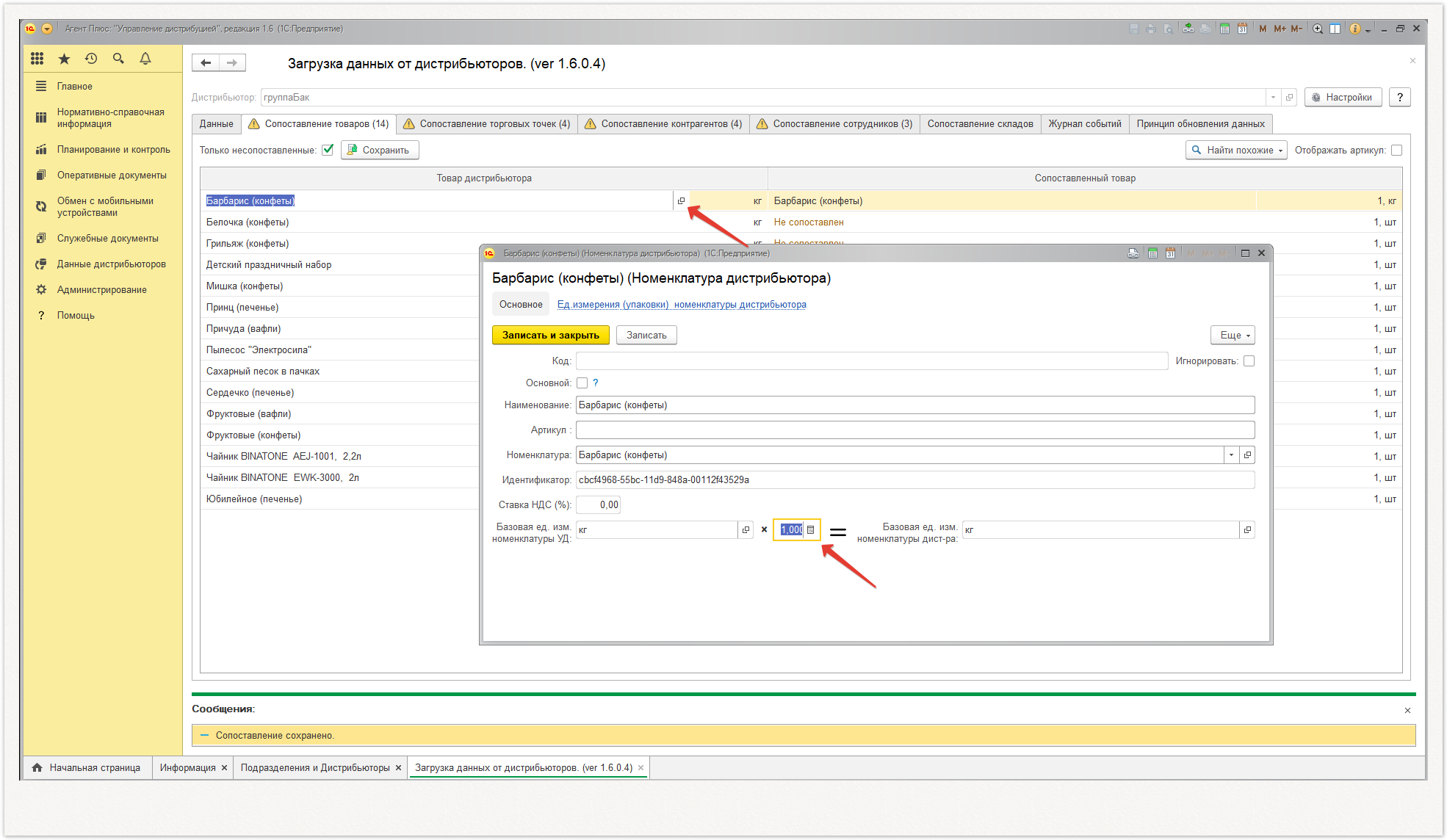Open the notifications bell icon
Viewport: 1447px width, 840px height.
pyautogui.click(x=145, y=59)
